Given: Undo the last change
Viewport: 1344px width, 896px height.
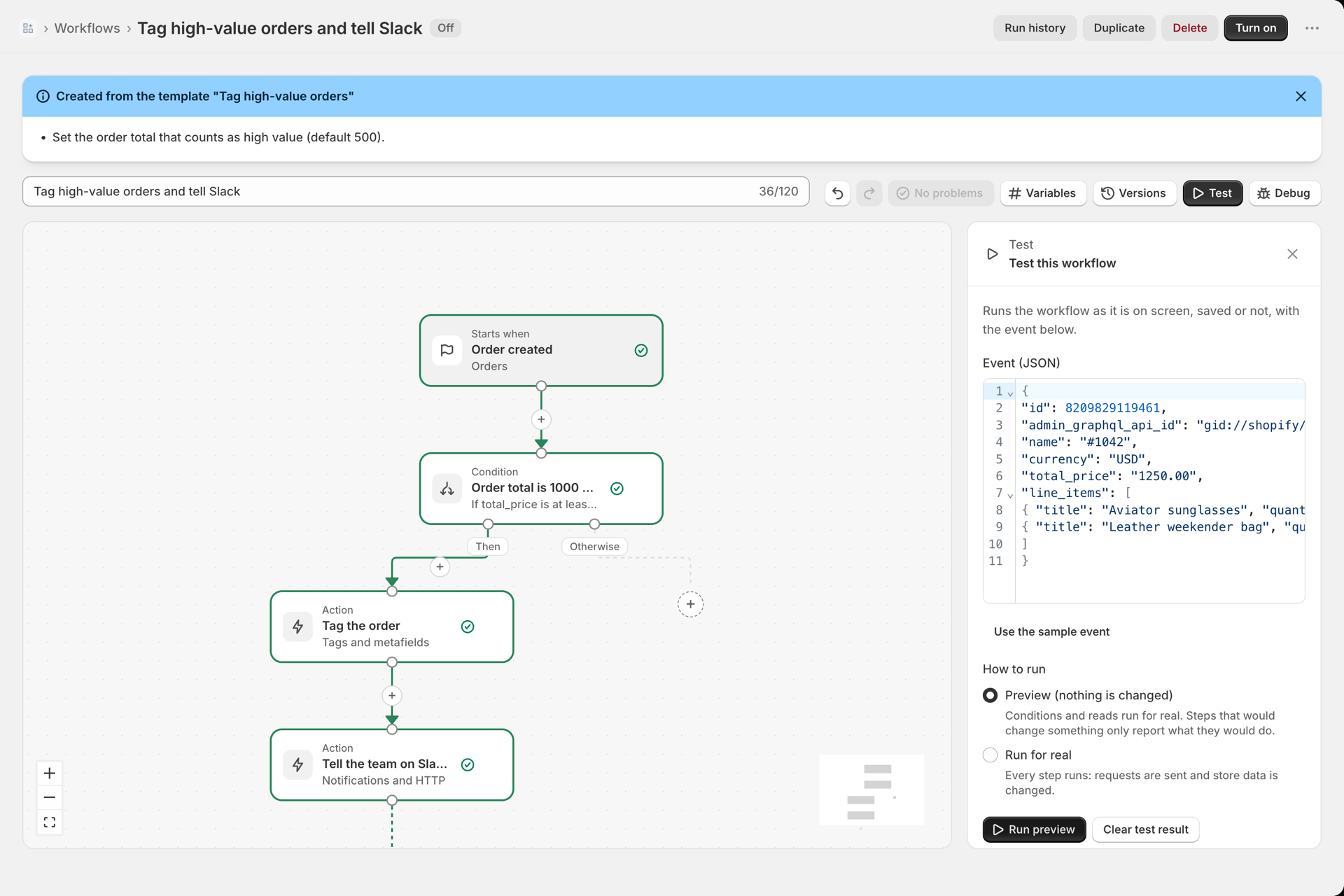Looking at the screenshot, I should (837, 193).
